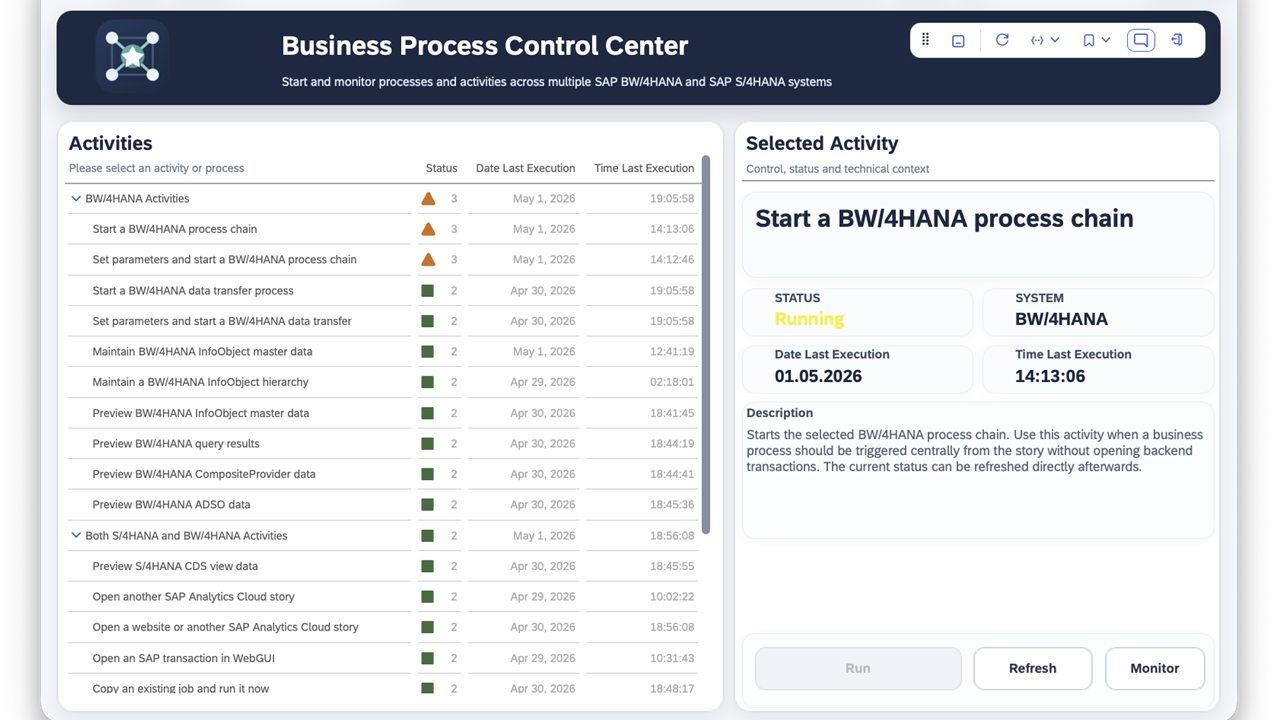Select 'Preview BW/4HANA query results'
The height and width of the screenshot is (720, 1280).
click(x=176, y=444)
